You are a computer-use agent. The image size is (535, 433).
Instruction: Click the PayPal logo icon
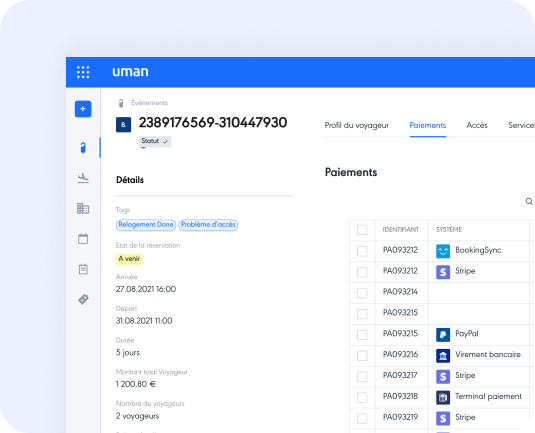tap(443, 335)
